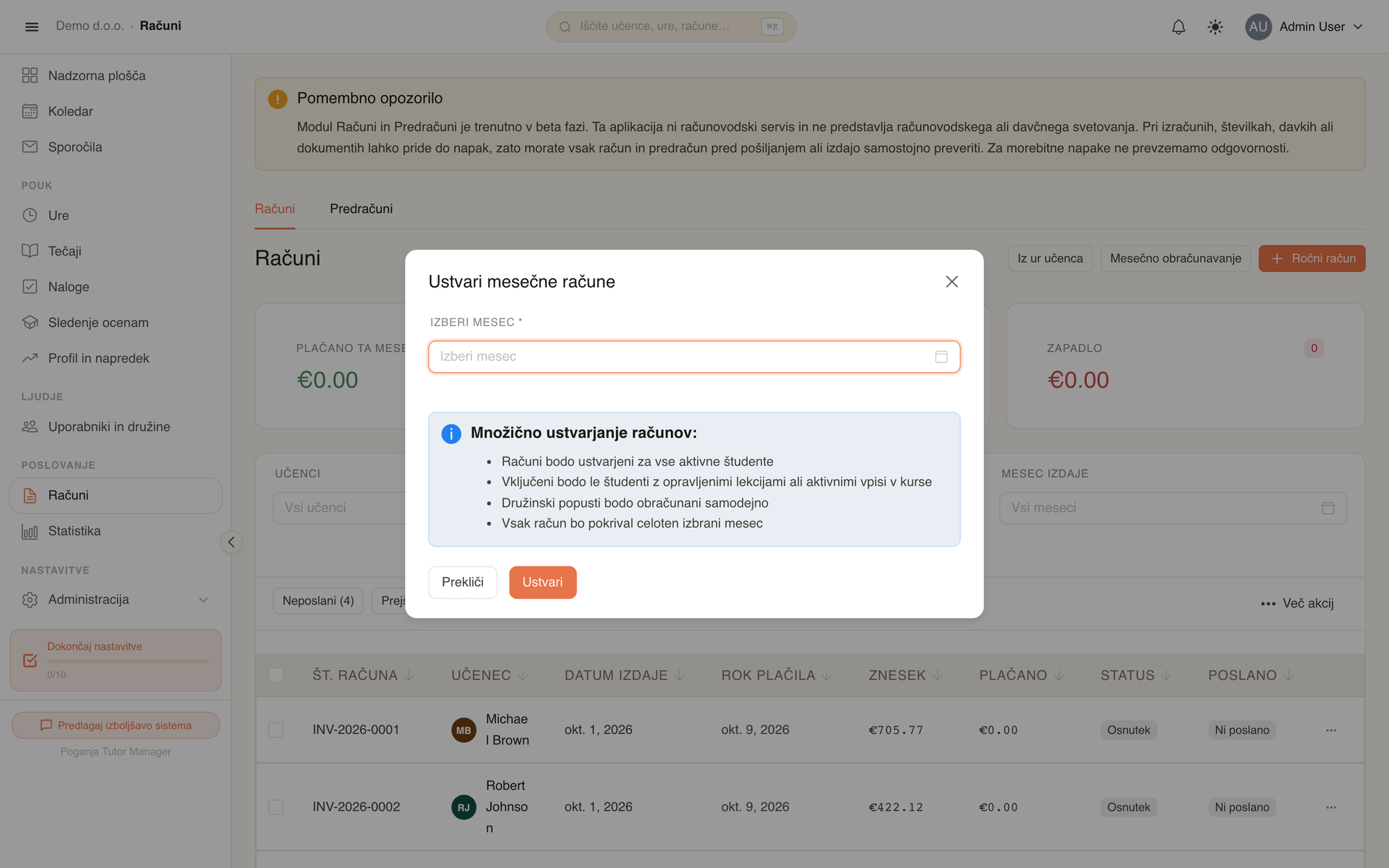Expand the Administracija section chevron
Screen dimensions: 1389x868
[x=203, y=599]
